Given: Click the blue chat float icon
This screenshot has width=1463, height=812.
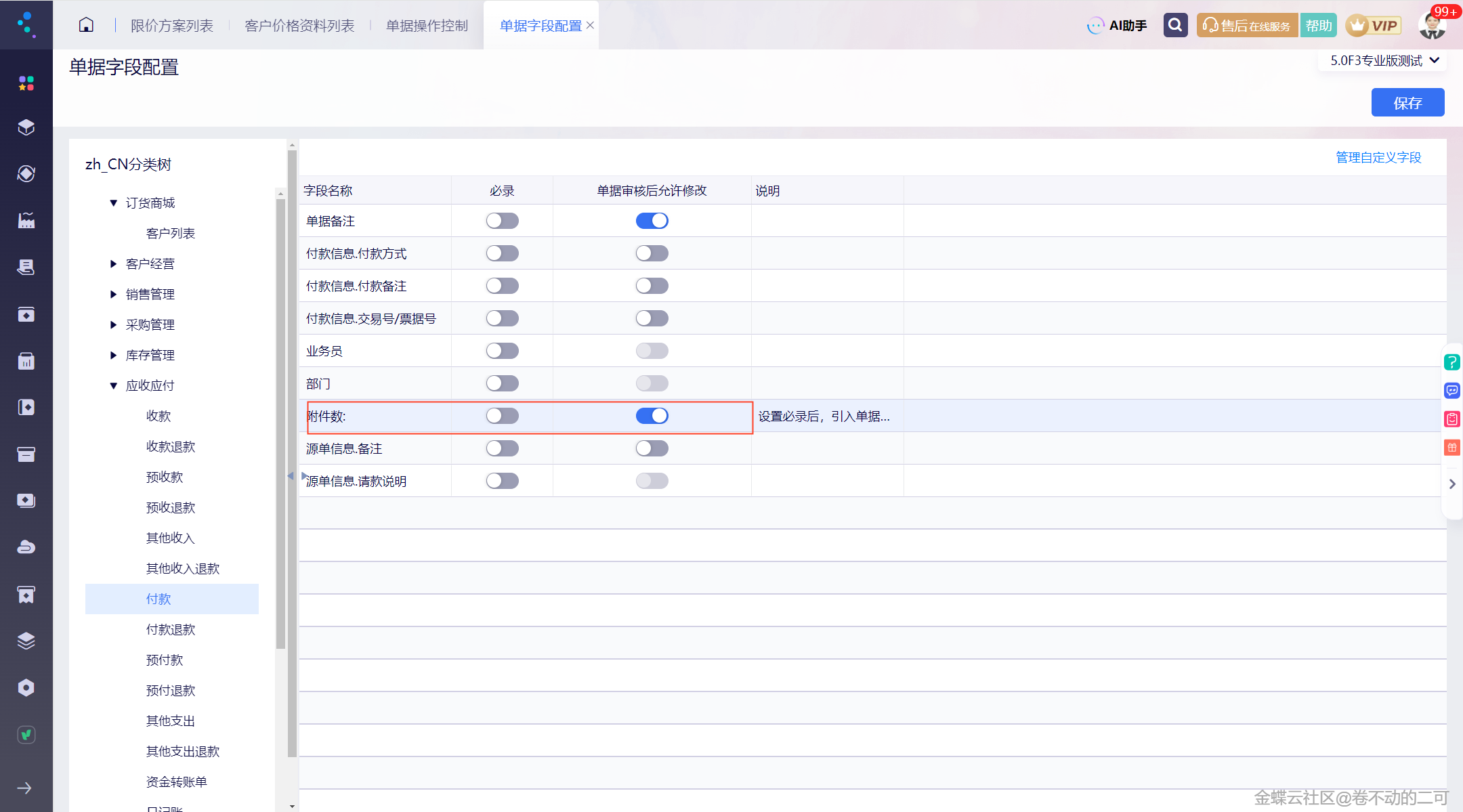Looking at the screenshot, I should coord(1452,391).
